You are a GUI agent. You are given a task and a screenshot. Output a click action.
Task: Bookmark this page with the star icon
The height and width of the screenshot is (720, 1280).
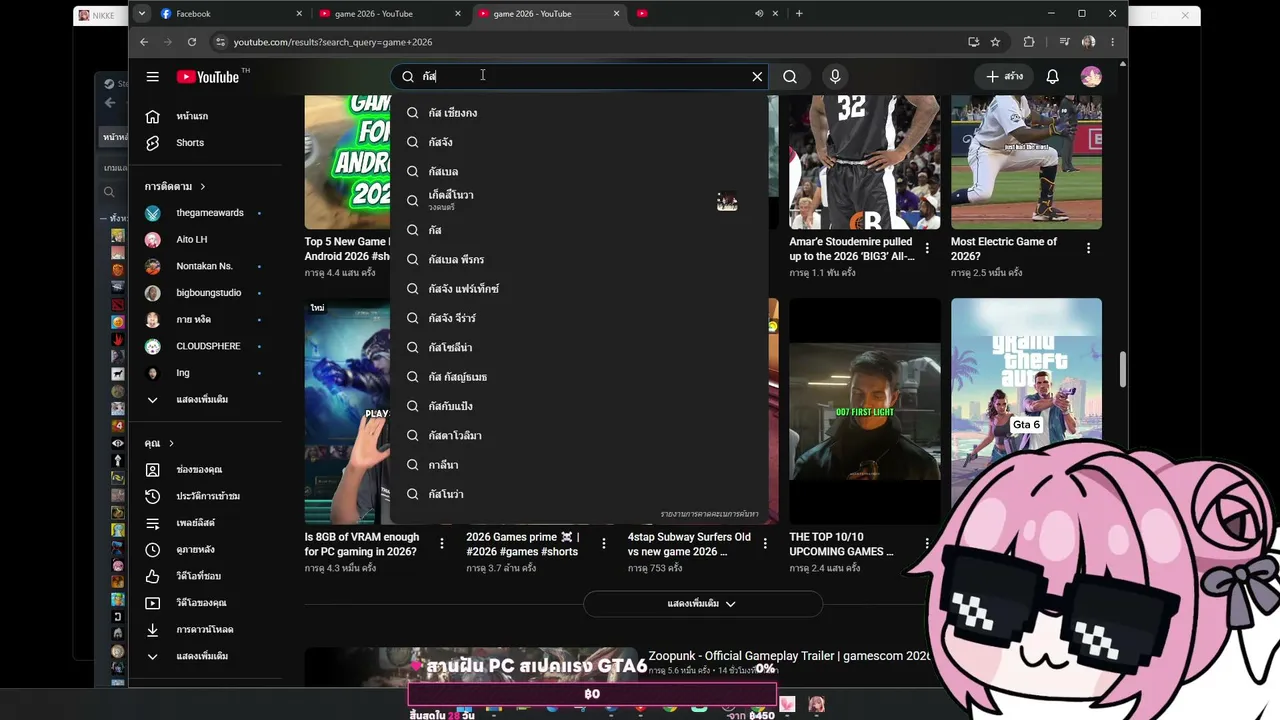[x=995, y=42]
